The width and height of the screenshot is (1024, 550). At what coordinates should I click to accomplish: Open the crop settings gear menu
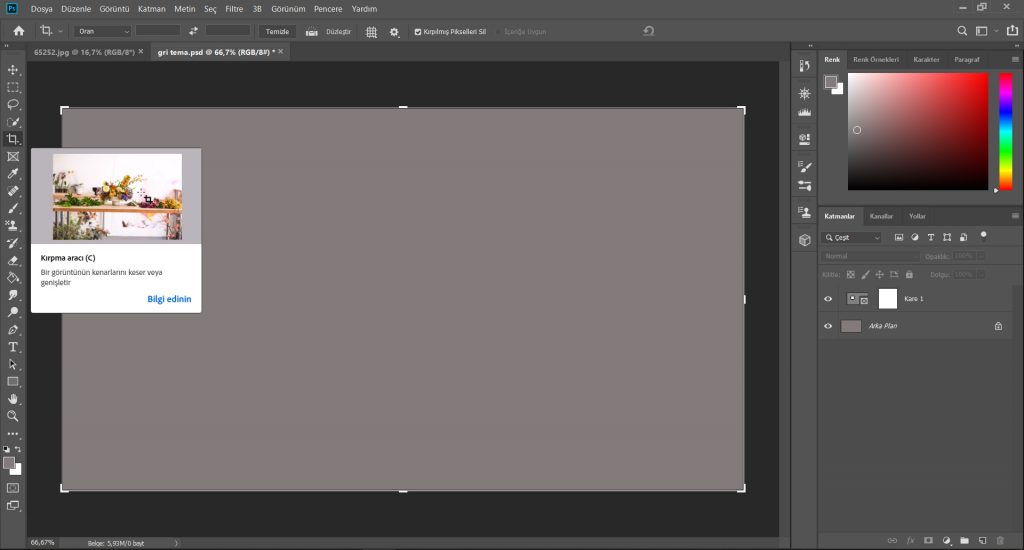click(x=394, y=31)
